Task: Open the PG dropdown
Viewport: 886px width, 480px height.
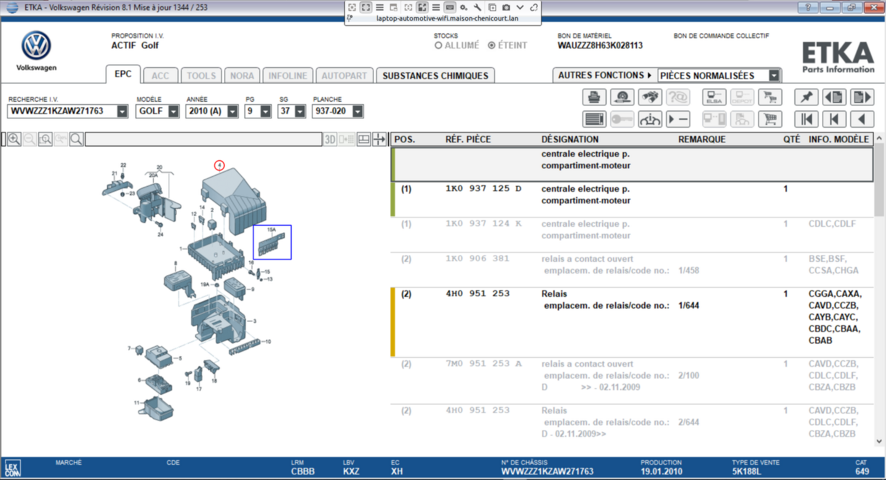Action: point(266,111)
